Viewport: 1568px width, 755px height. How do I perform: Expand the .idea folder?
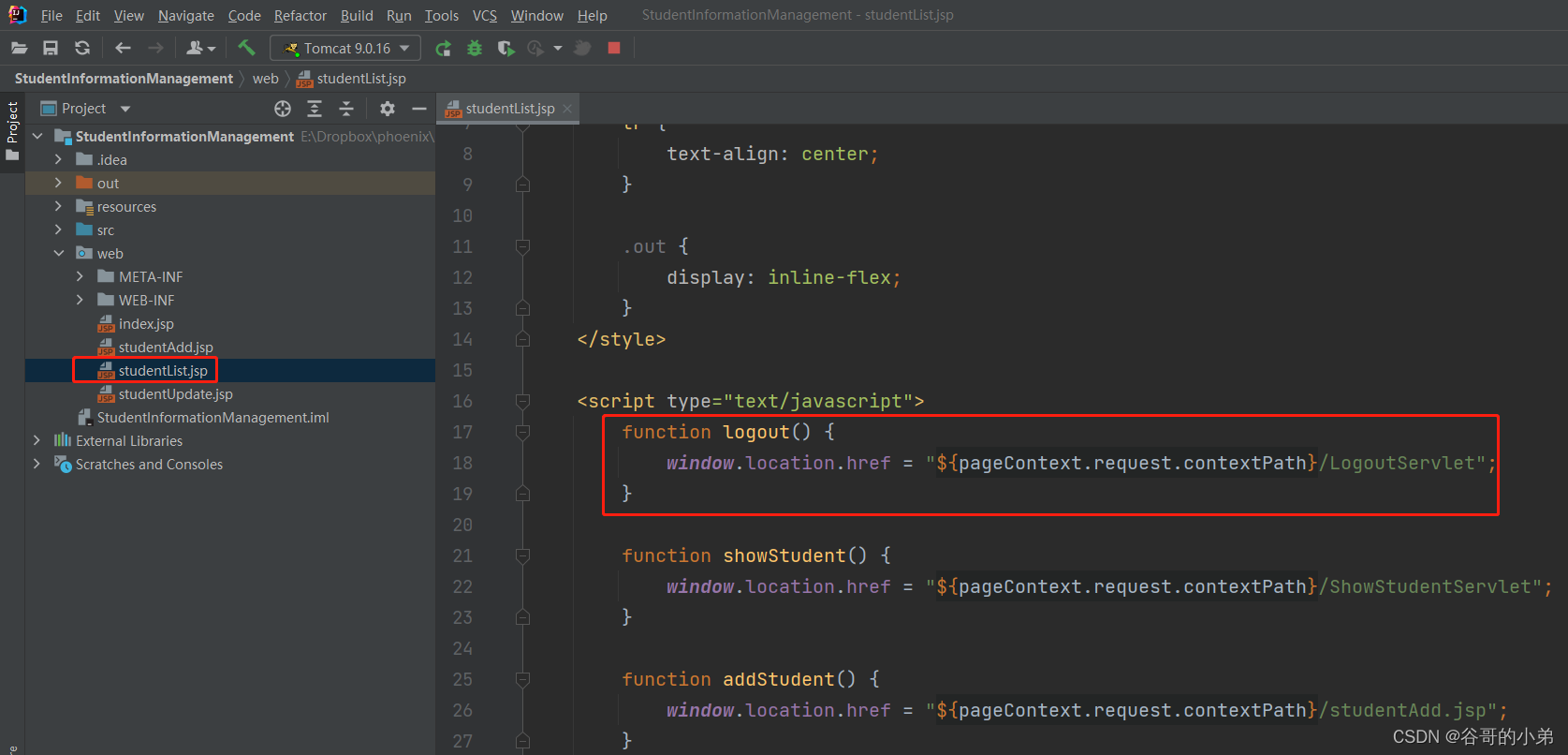(x=58, y=160)
